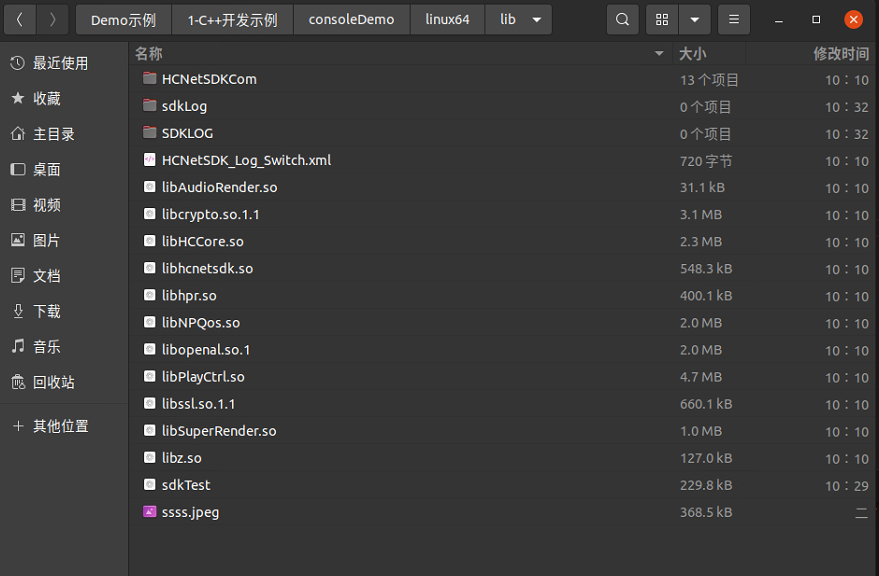The image size is (879, 576).
Task: Click size value 720 字节
Action: 706,161
